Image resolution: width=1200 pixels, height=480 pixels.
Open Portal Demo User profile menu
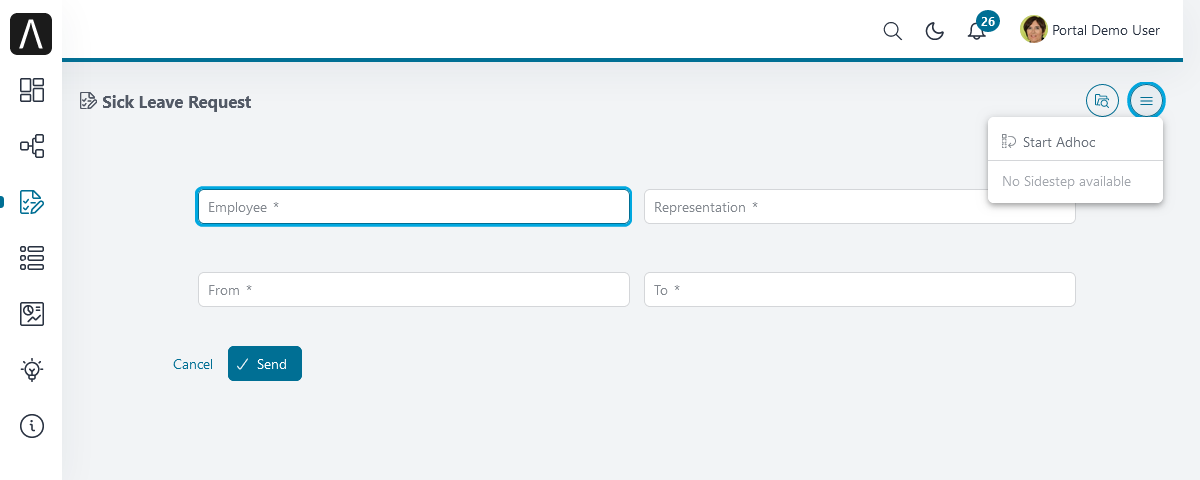point(1090,30)
